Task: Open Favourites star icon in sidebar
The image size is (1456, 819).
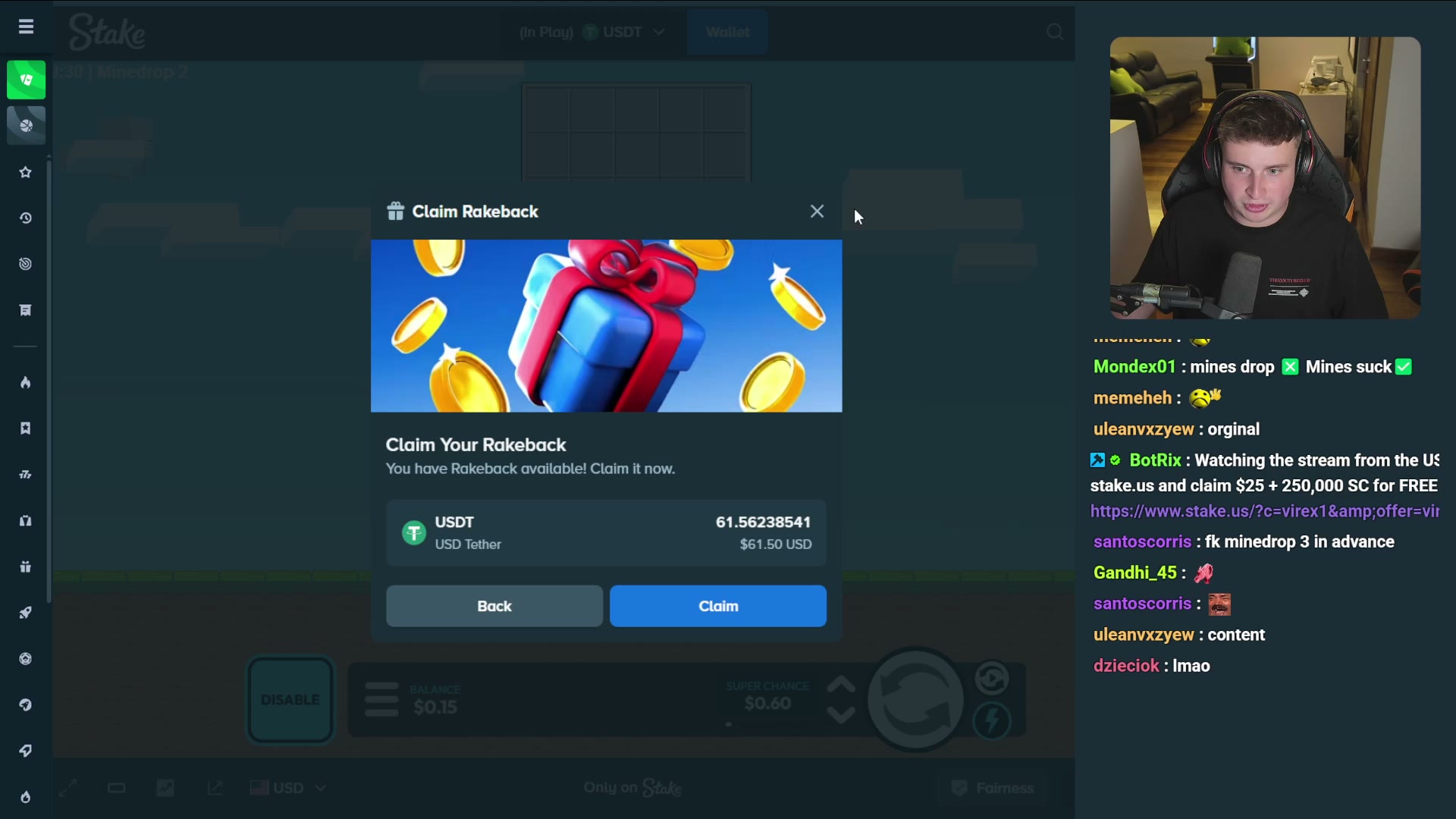Action: coord(26,172)
